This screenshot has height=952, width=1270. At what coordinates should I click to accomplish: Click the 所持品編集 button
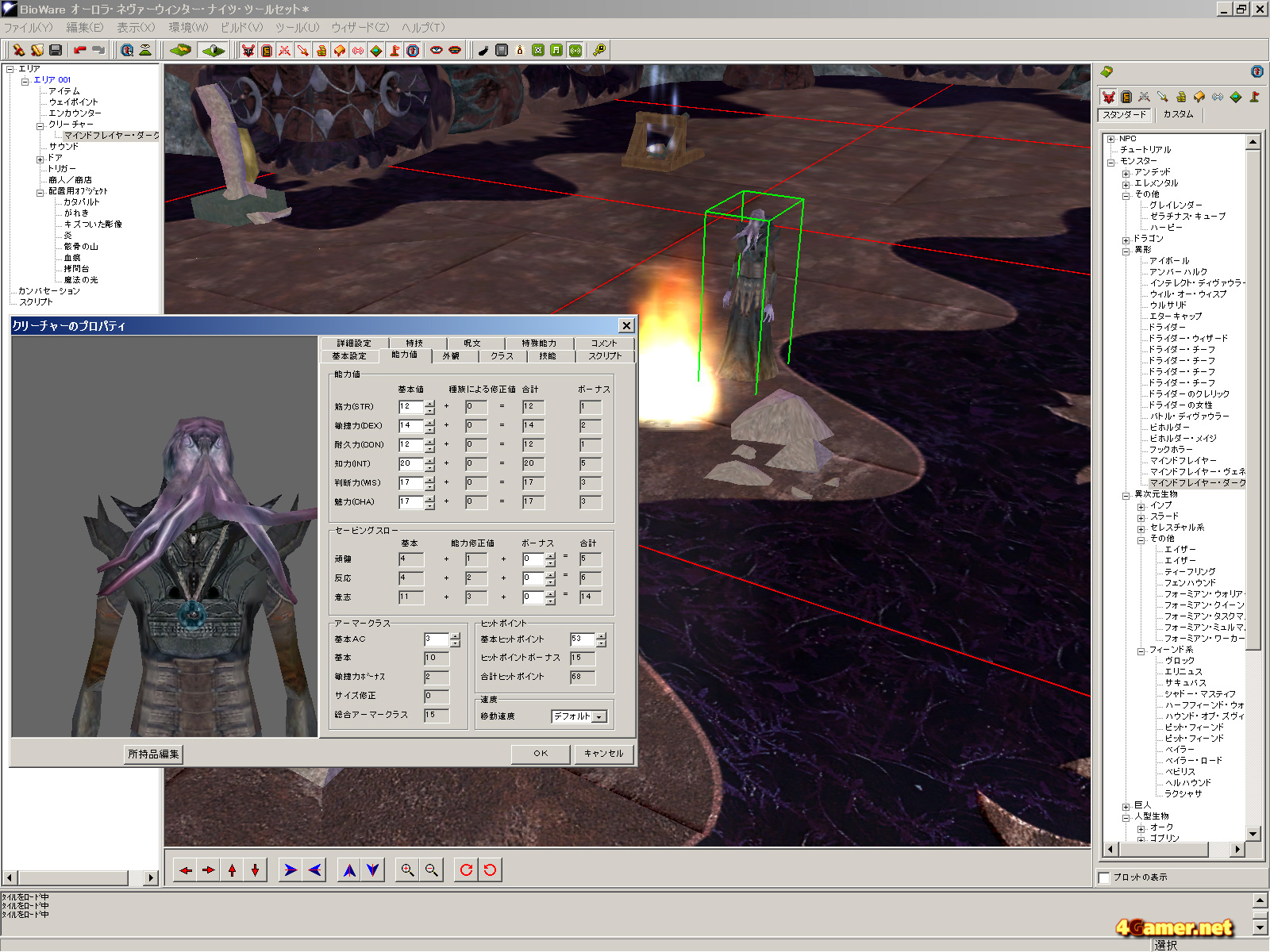tap(154, 754)
